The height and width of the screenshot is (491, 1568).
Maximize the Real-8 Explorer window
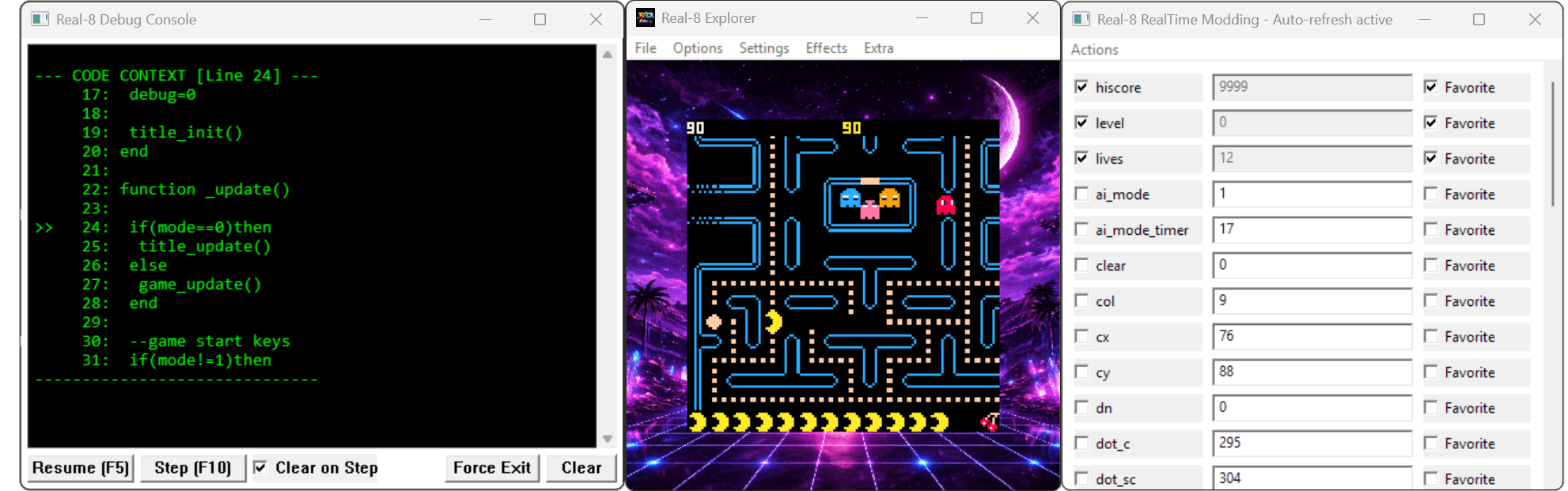pyautogui.click(x=977, y=17)
